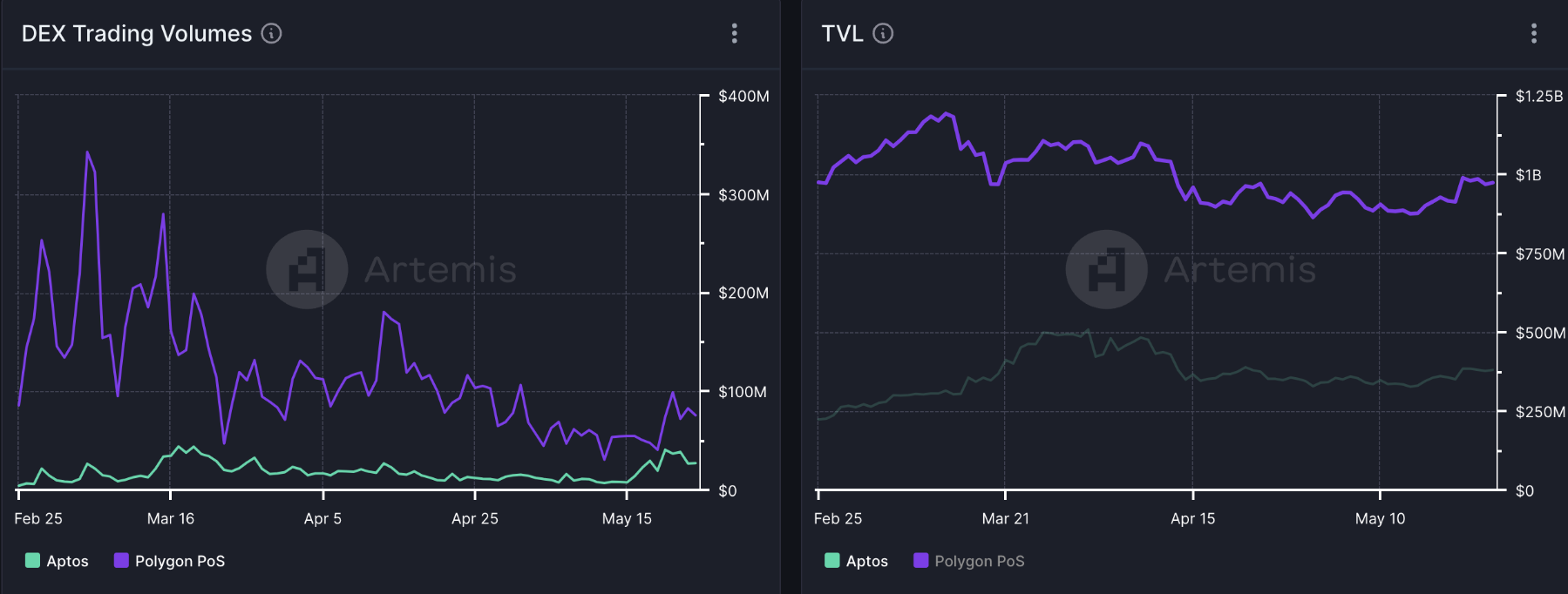The width and height of the screenshot is (1568, 594).
Task: Click the "Mar 21" date label
Action: [1006, 519]
